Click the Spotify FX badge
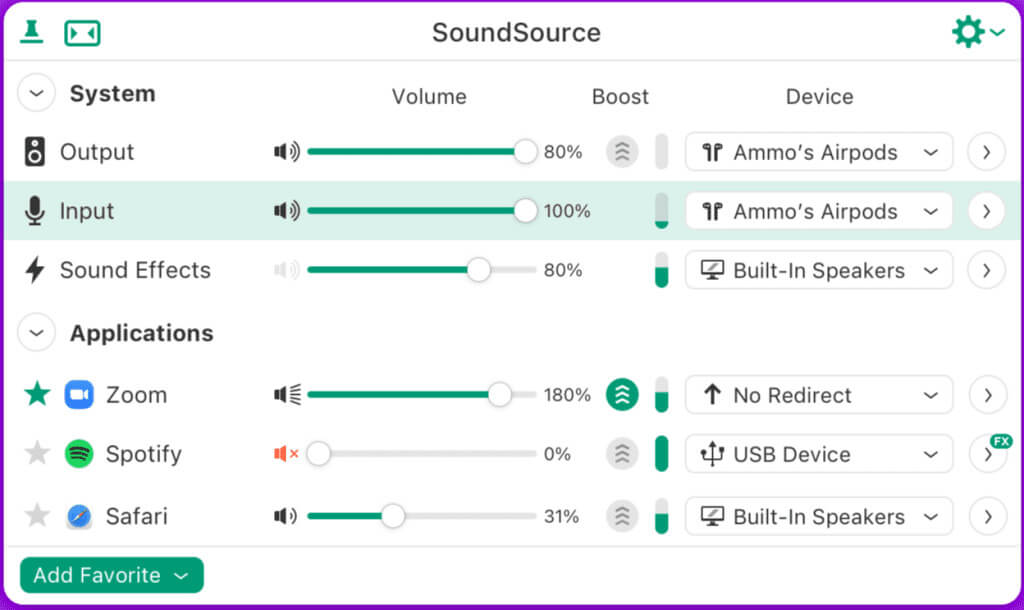 1001,441
